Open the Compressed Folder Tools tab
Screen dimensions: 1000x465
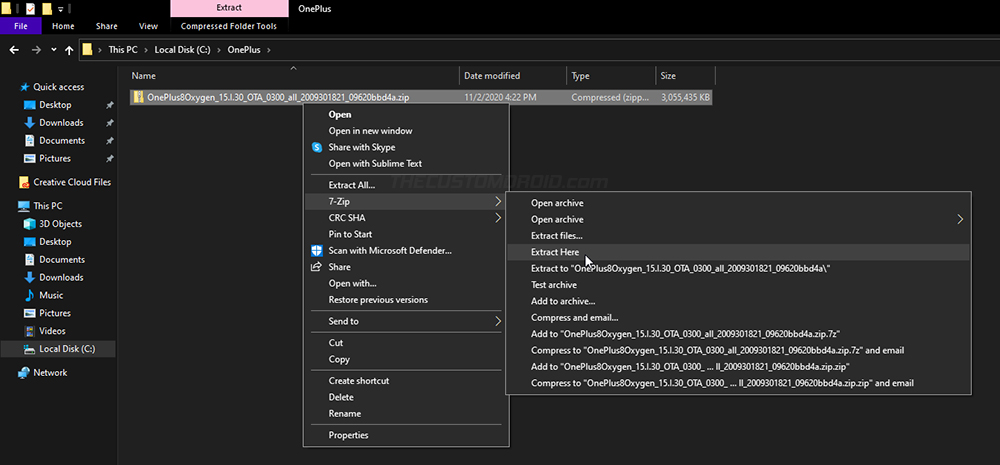point(229,26)
